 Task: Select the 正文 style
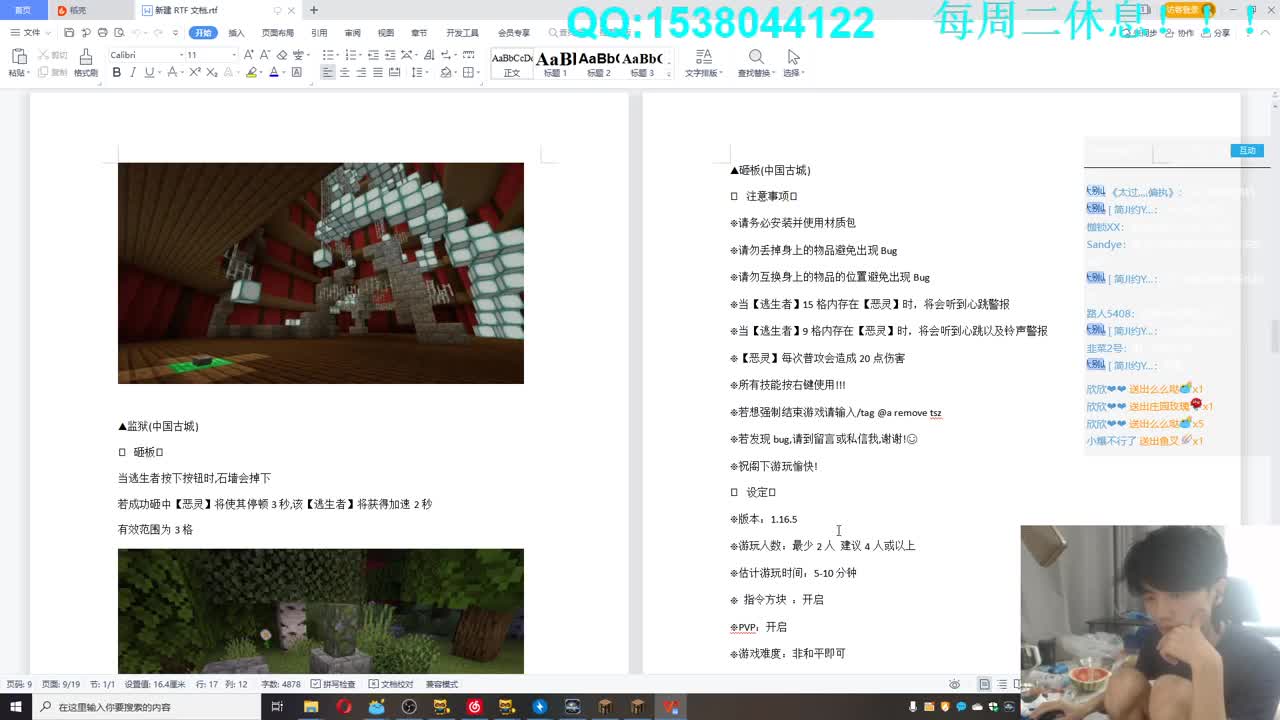512,64
